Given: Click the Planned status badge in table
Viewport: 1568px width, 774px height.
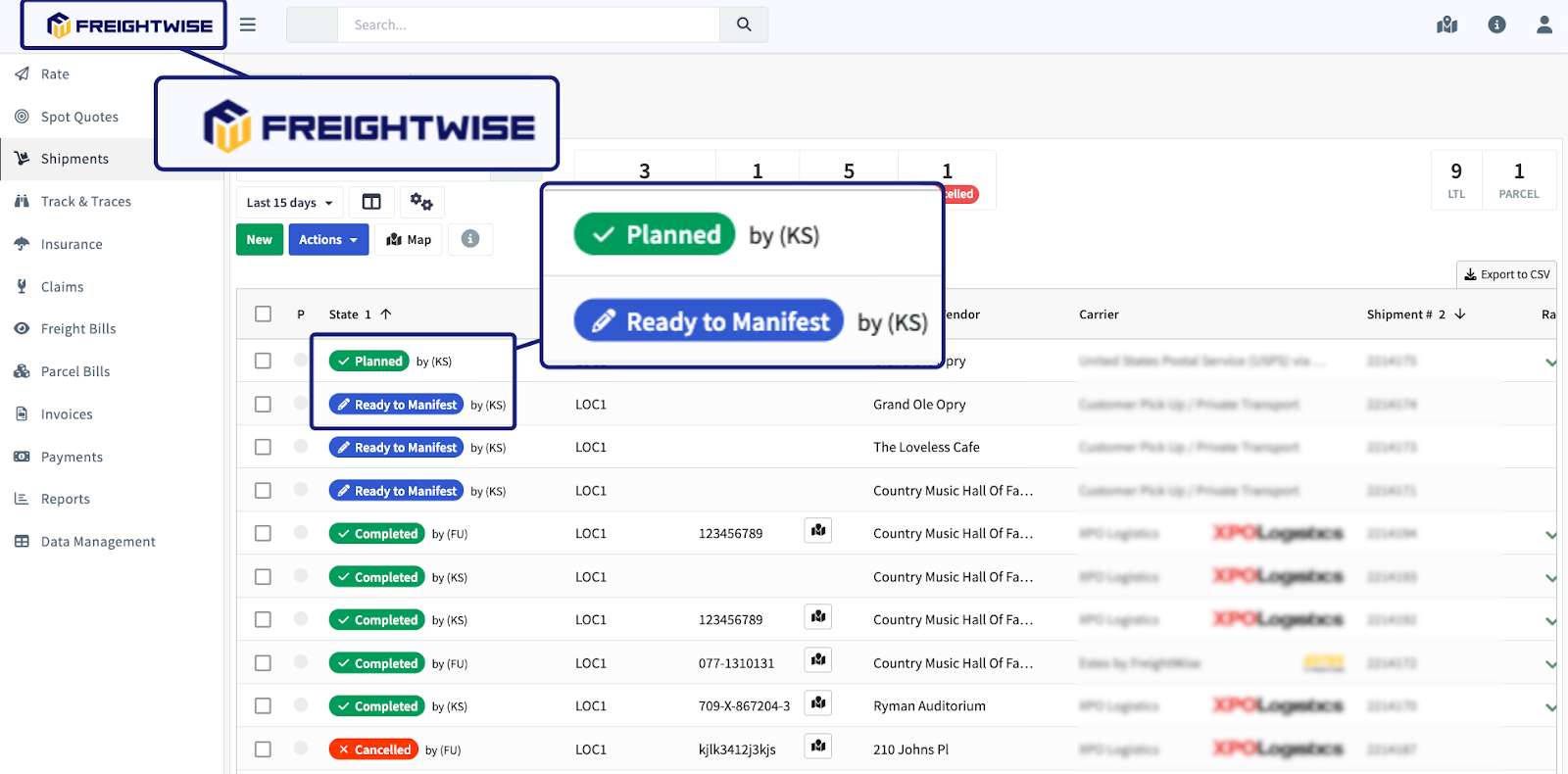Looking at the screenshot, I should tap(369, 362).
